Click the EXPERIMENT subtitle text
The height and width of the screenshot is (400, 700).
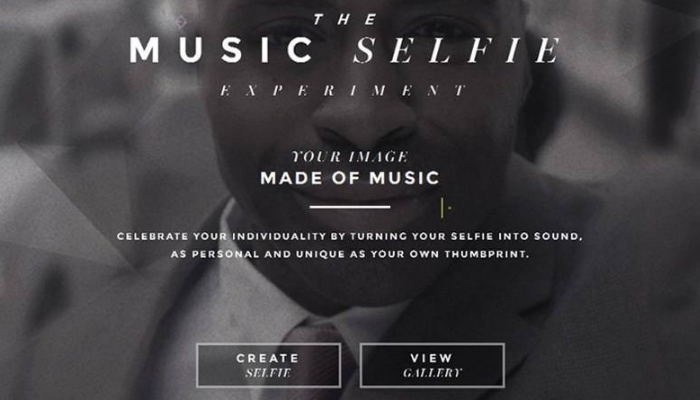tap(343, 91)
